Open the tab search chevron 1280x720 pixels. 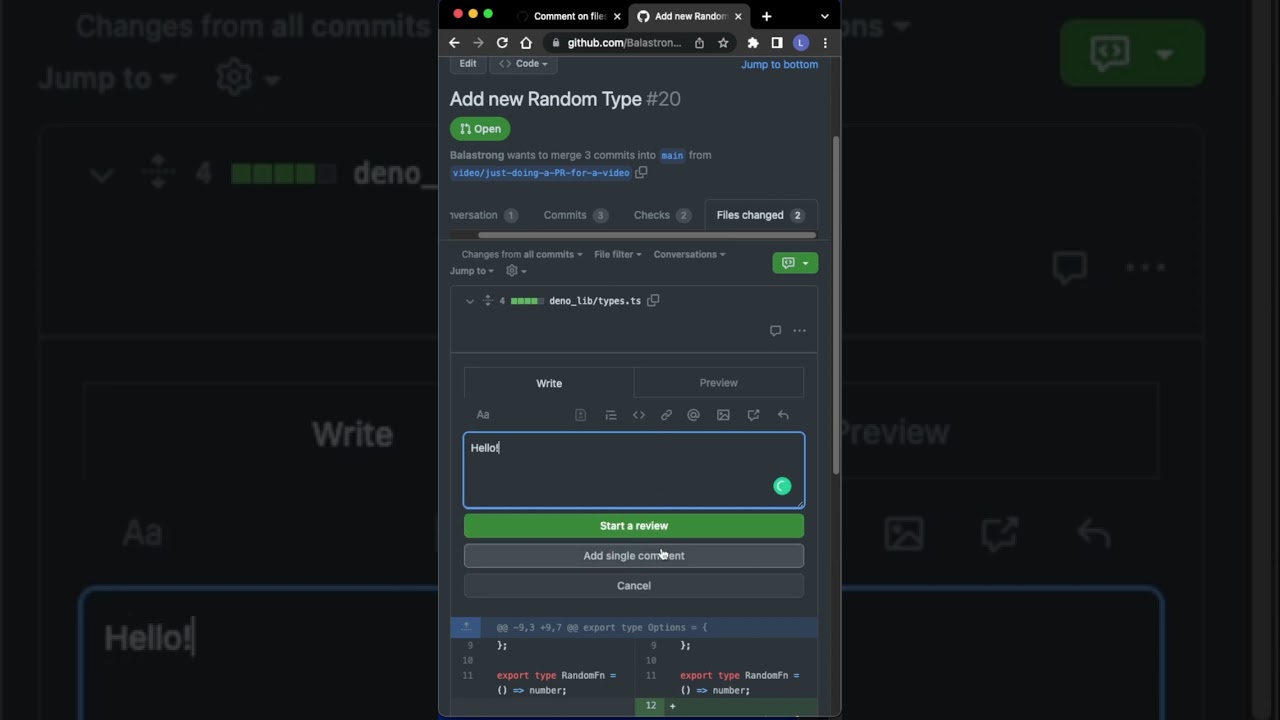[824, 16]
